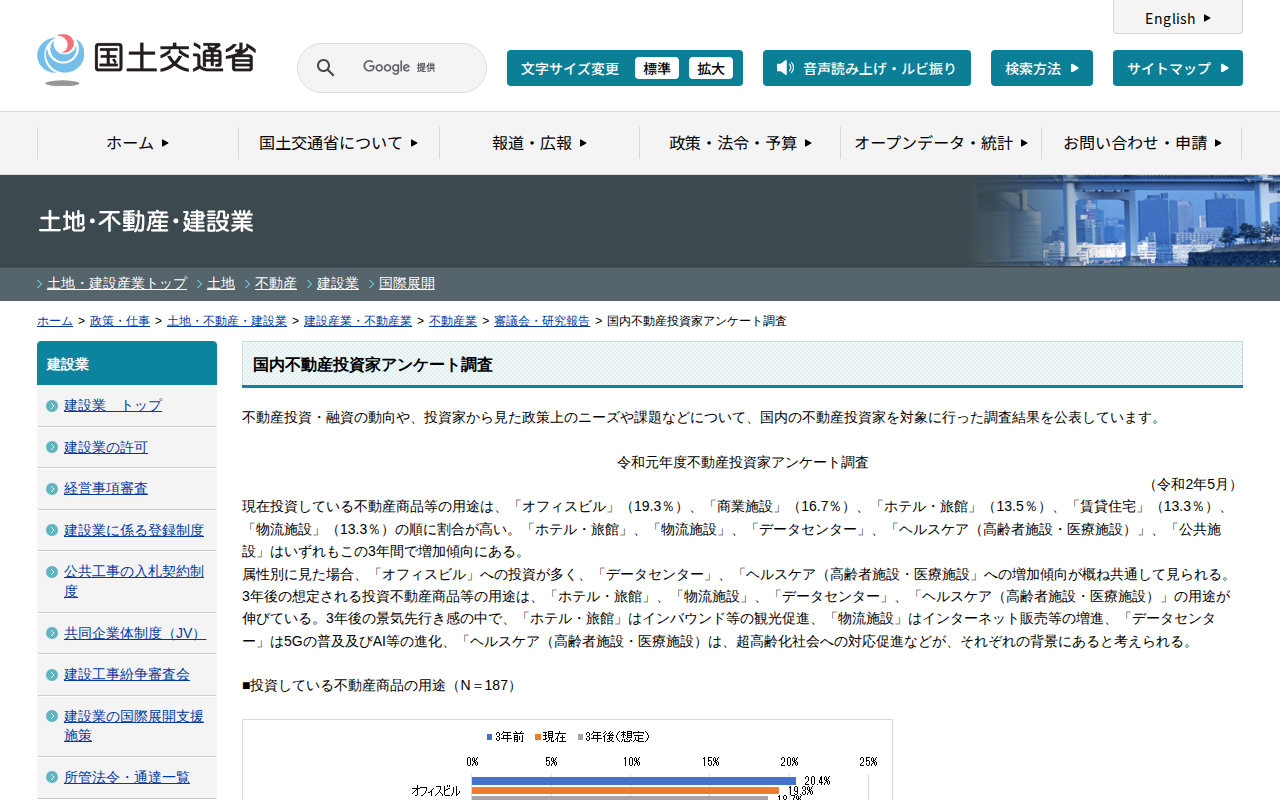The height and width of the screenshot is (800, 1280).
Task: Click the 国土交通省 logo
Action: 146,59
